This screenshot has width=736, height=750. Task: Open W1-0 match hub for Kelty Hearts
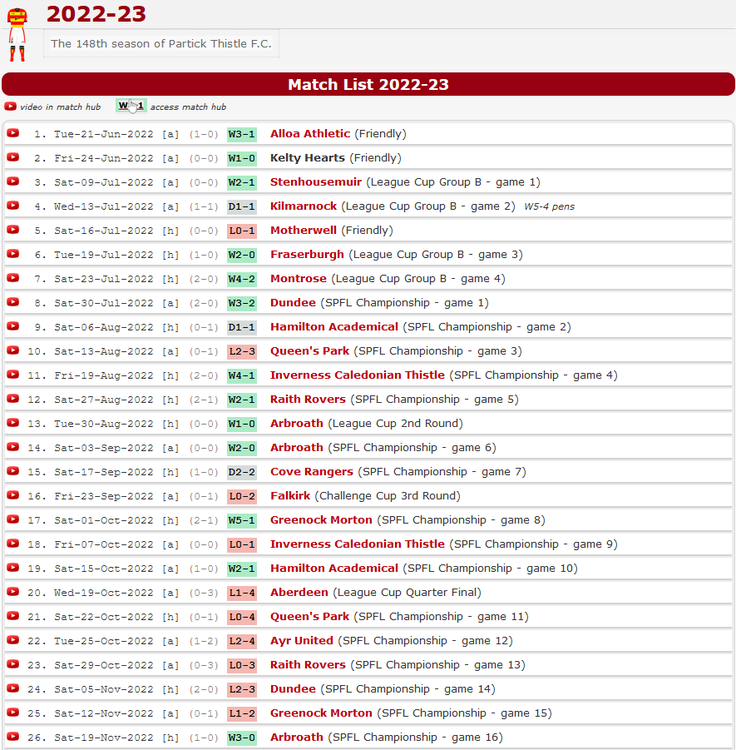[x=242, y=158]
